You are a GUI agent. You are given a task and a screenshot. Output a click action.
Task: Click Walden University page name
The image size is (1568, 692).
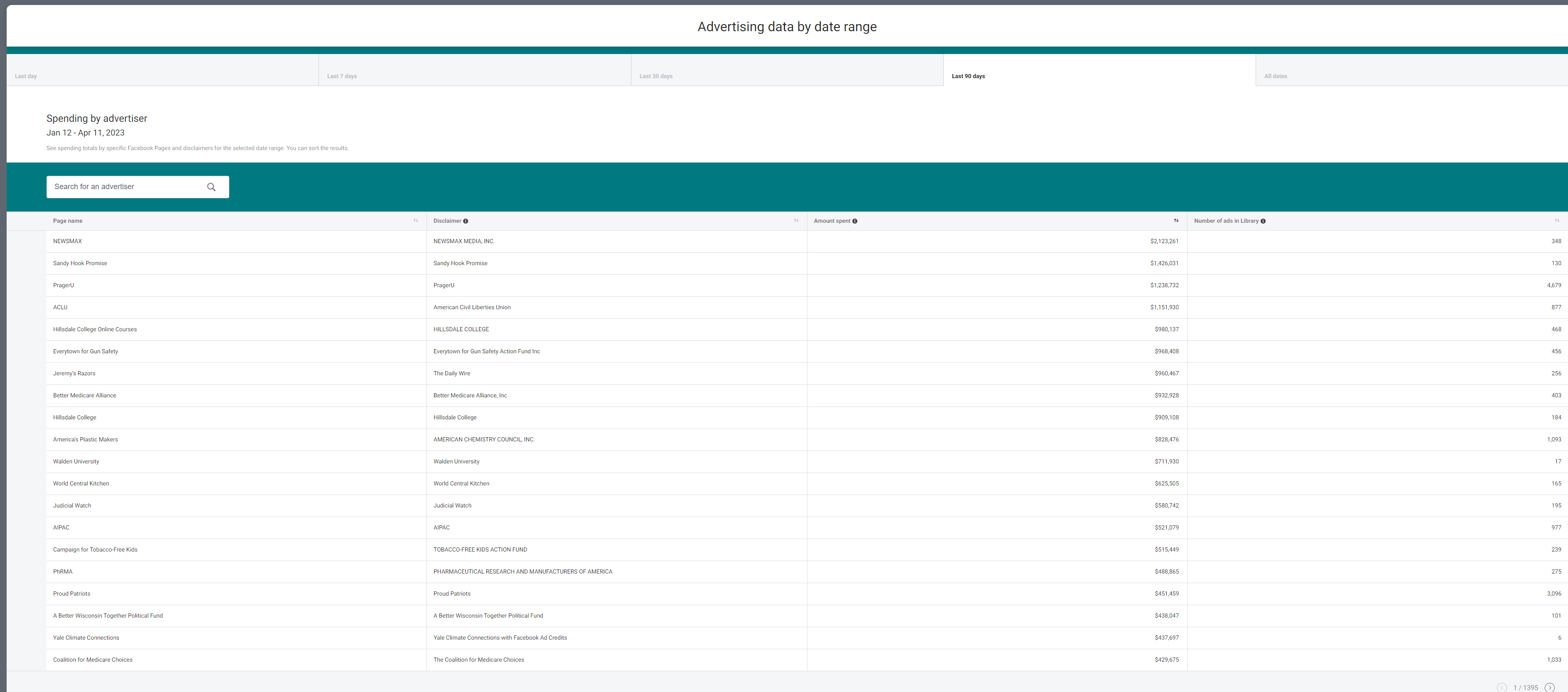click(x=76, y=461)
